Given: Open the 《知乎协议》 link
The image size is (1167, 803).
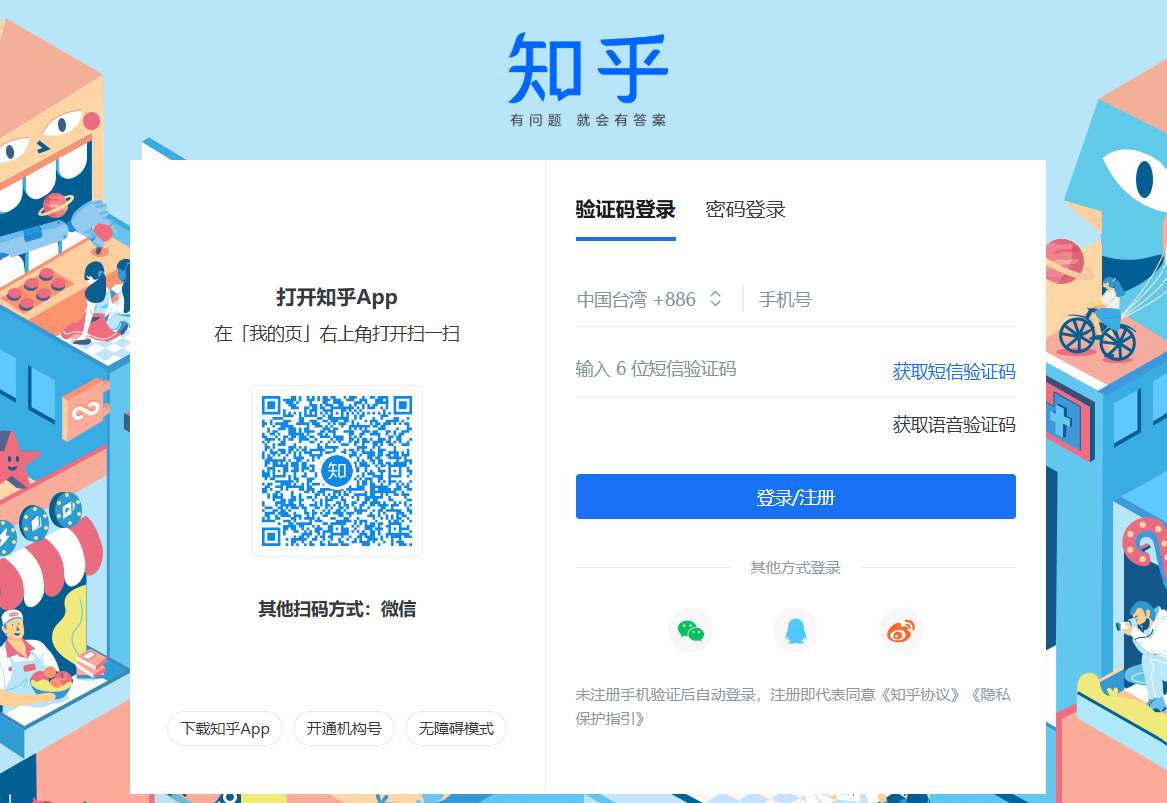Looking at the screenshot, I should point(921,694).
